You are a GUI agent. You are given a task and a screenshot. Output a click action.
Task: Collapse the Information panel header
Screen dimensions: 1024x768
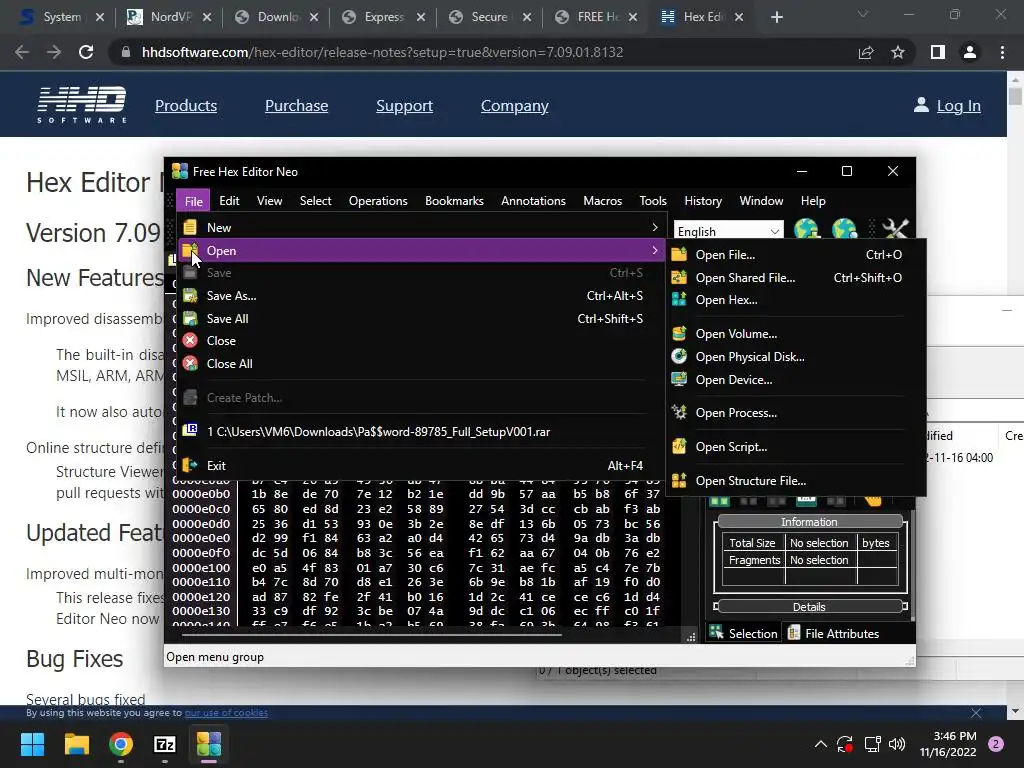[809, 522]
